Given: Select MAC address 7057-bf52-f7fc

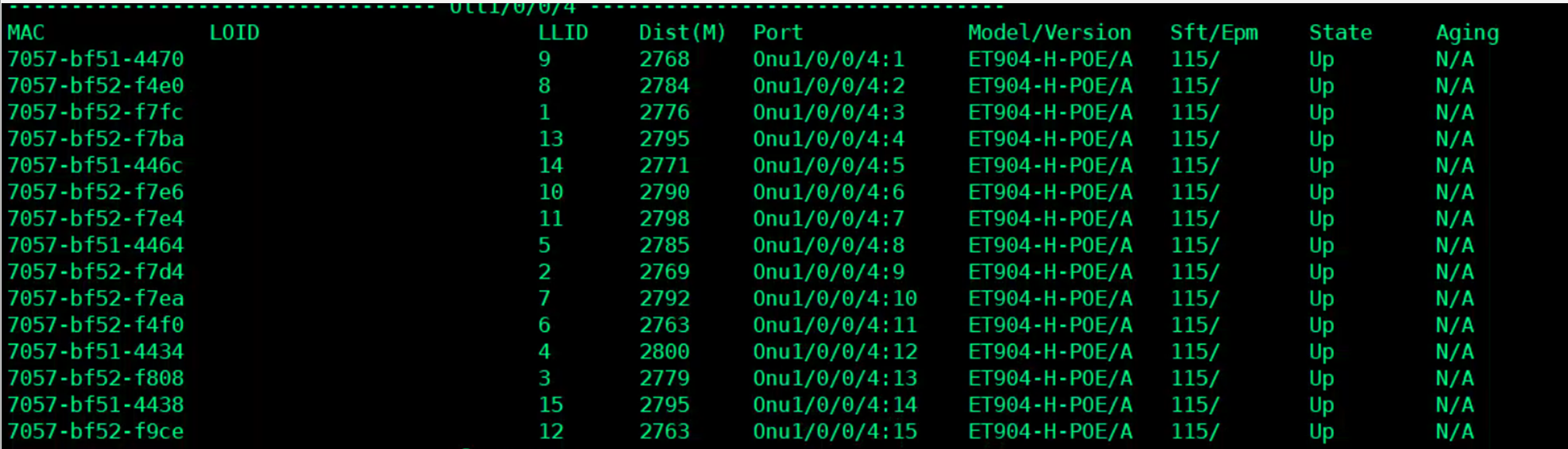Looking at the screenshot, I should [95, 112].
